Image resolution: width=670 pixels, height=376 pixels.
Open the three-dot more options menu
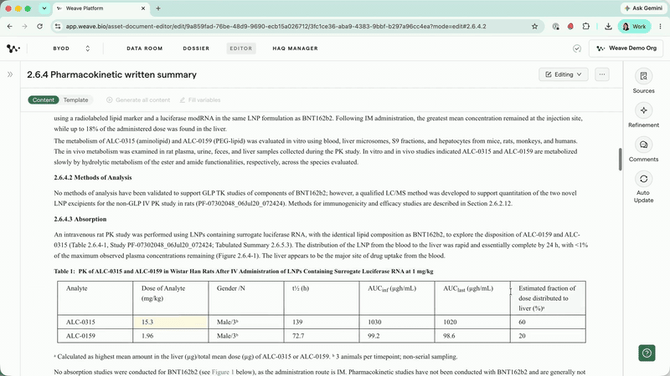[602, 74]
